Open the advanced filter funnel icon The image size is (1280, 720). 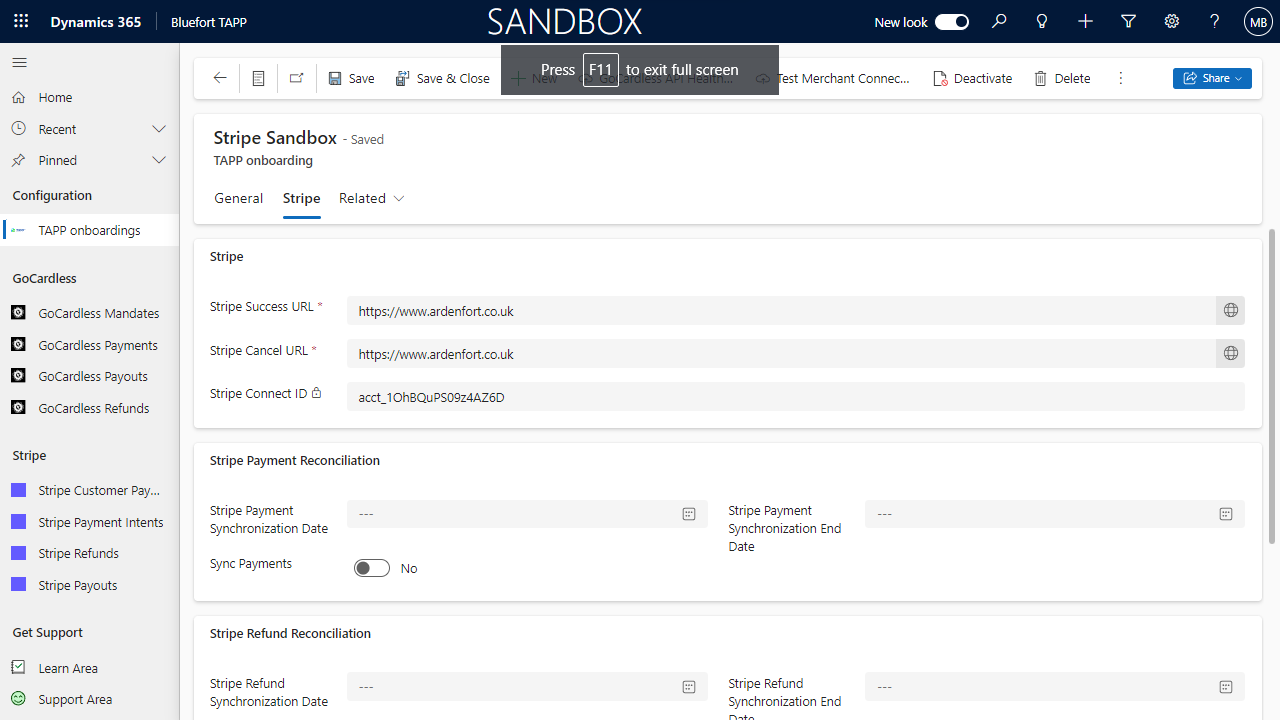[x=1128, y=21]
